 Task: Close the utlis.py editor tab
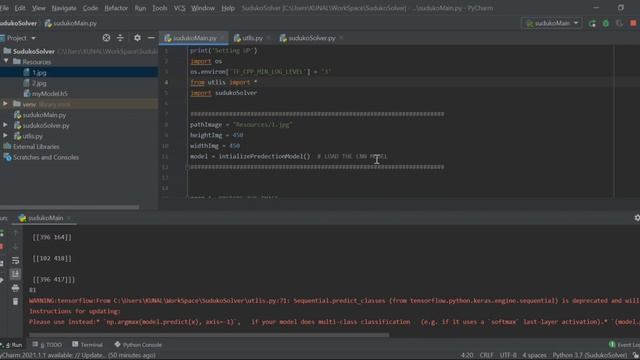(x=268, y=38)
